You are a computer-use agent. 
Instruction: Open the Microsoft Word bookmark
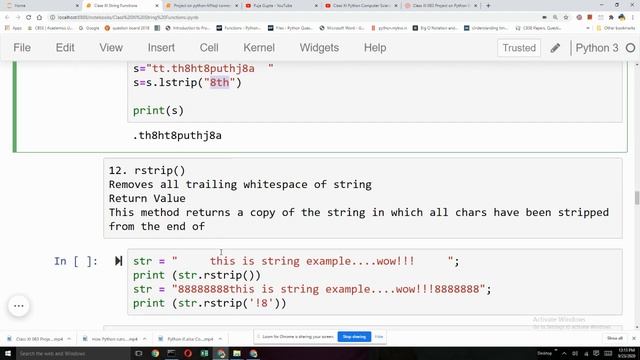342,28
